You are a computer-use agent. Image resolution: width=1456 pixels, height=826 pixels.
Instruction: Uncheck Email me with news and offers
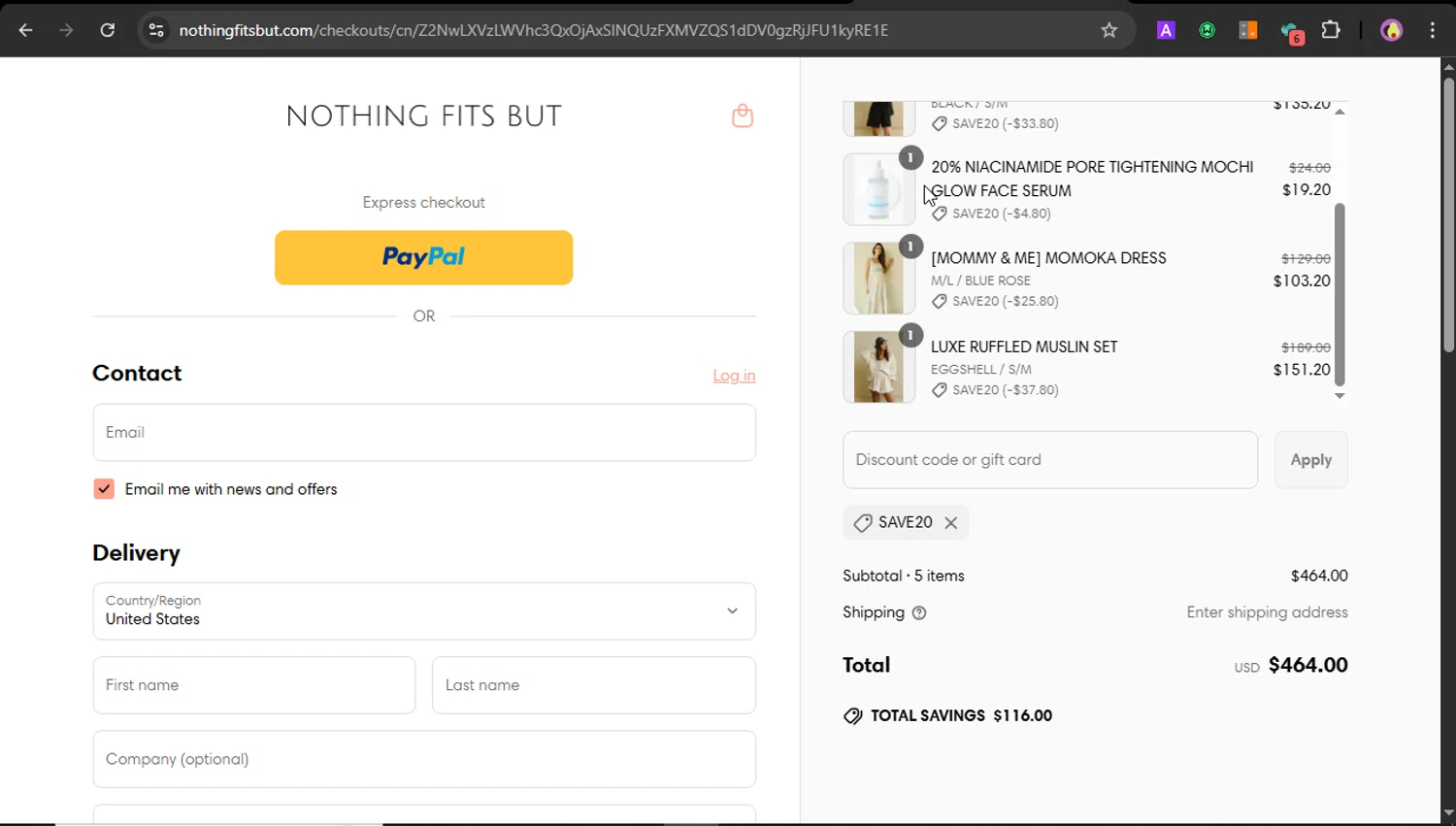tap(104, 489)
